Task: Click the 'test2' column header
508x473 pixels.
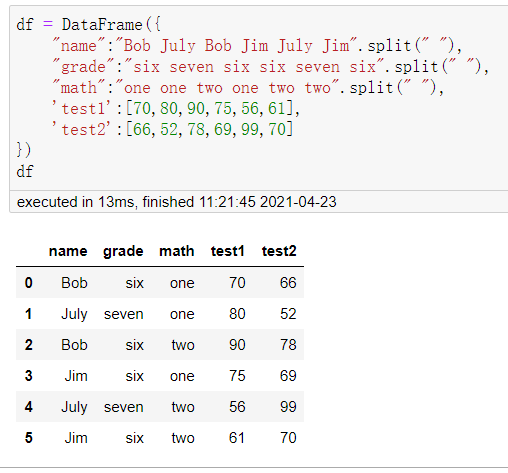Action: pos(279,251)
